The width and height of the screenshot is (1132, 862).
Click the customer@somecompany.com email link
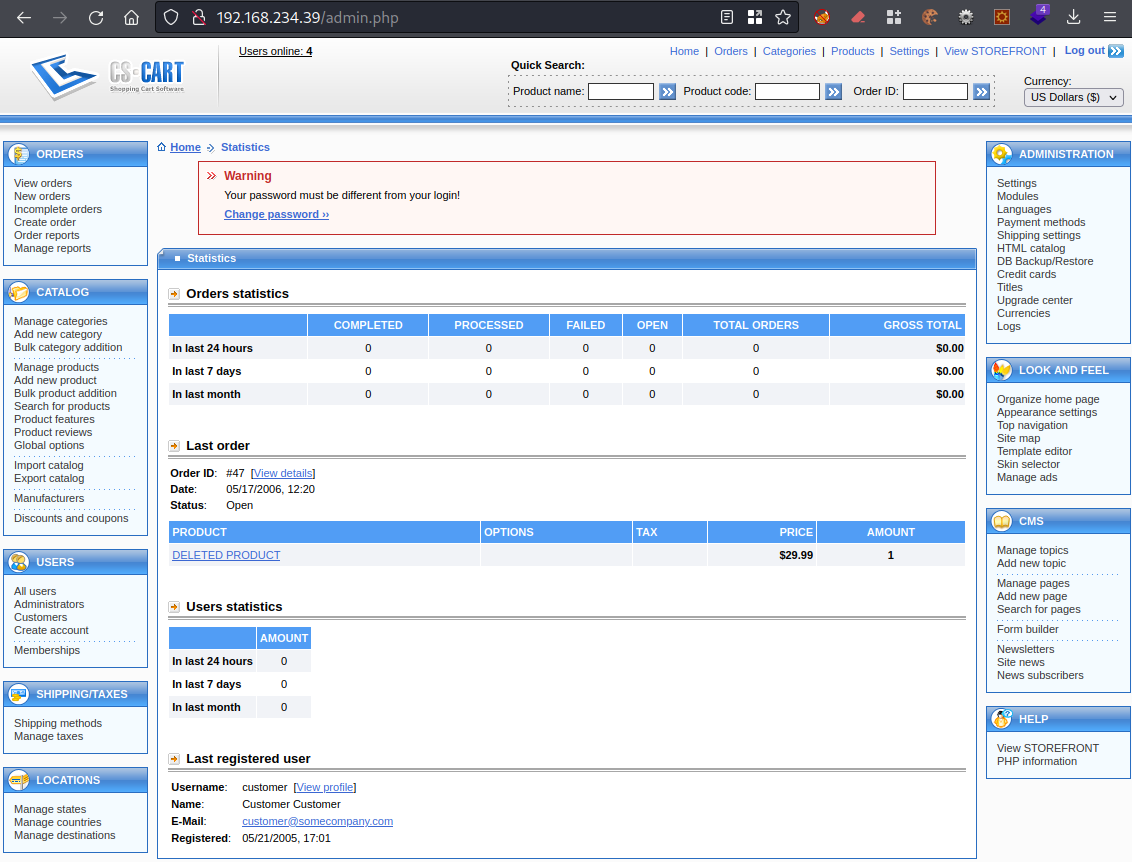click(x=317, y=821)
